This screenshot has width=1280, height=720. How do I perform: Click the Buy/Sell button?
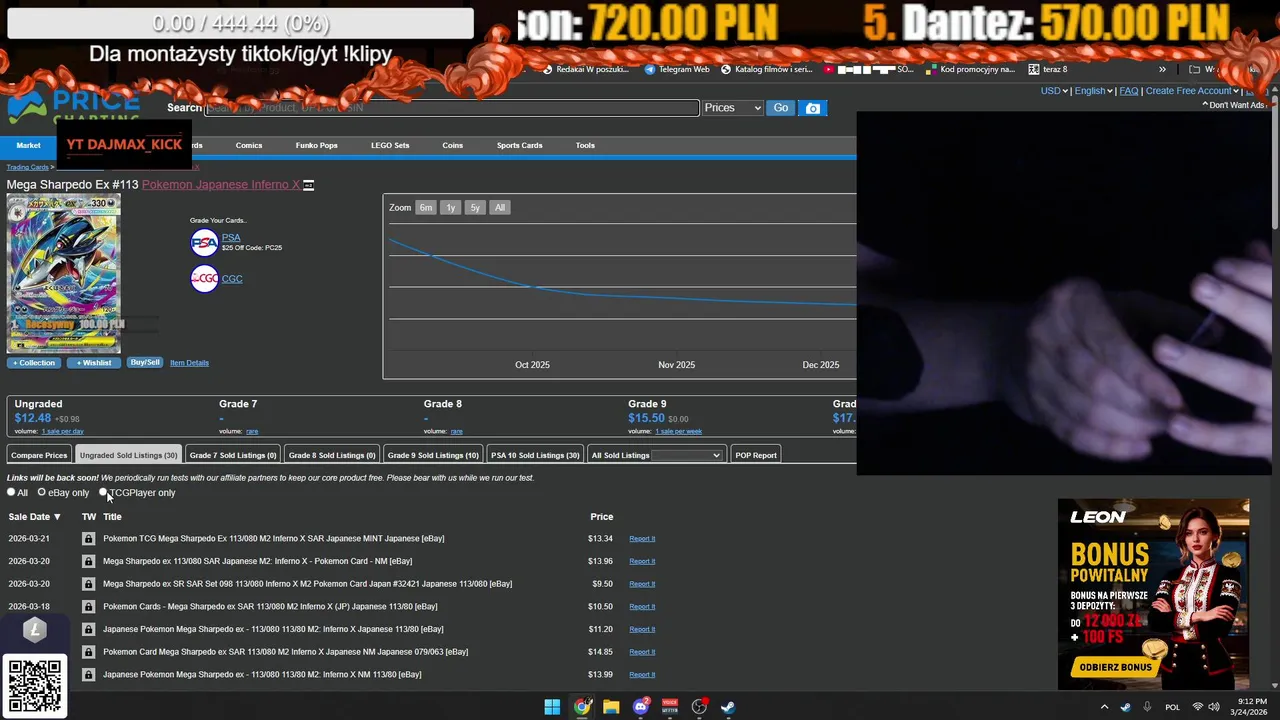(145, 362)
